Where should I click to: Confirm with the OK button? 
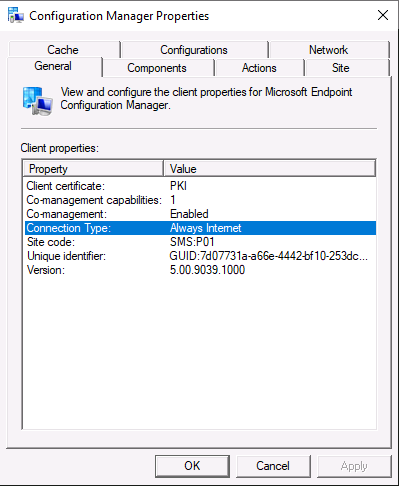[192, 466]
